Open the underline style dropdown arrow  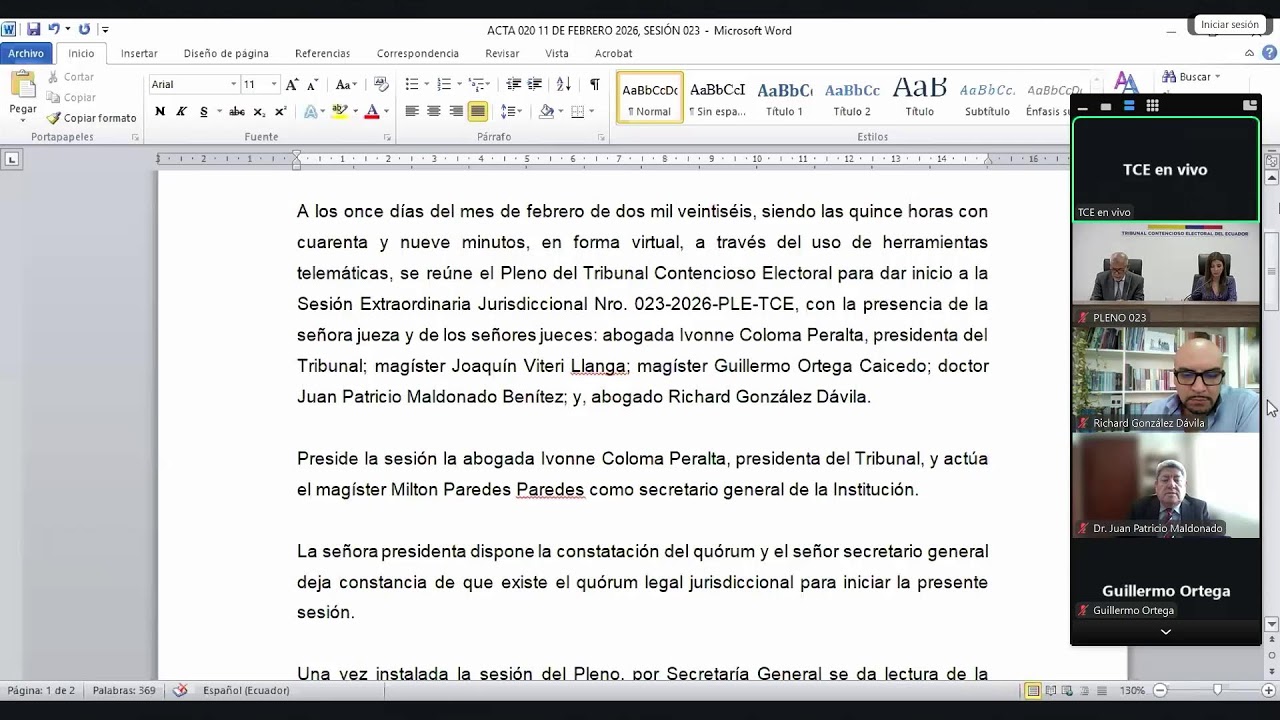[x=218, y=112]
